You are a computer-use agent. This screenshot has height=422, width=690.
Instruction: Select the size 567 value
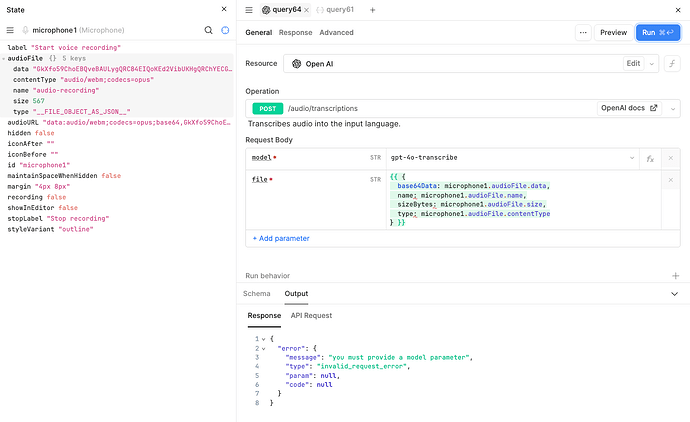click(38, 101)
